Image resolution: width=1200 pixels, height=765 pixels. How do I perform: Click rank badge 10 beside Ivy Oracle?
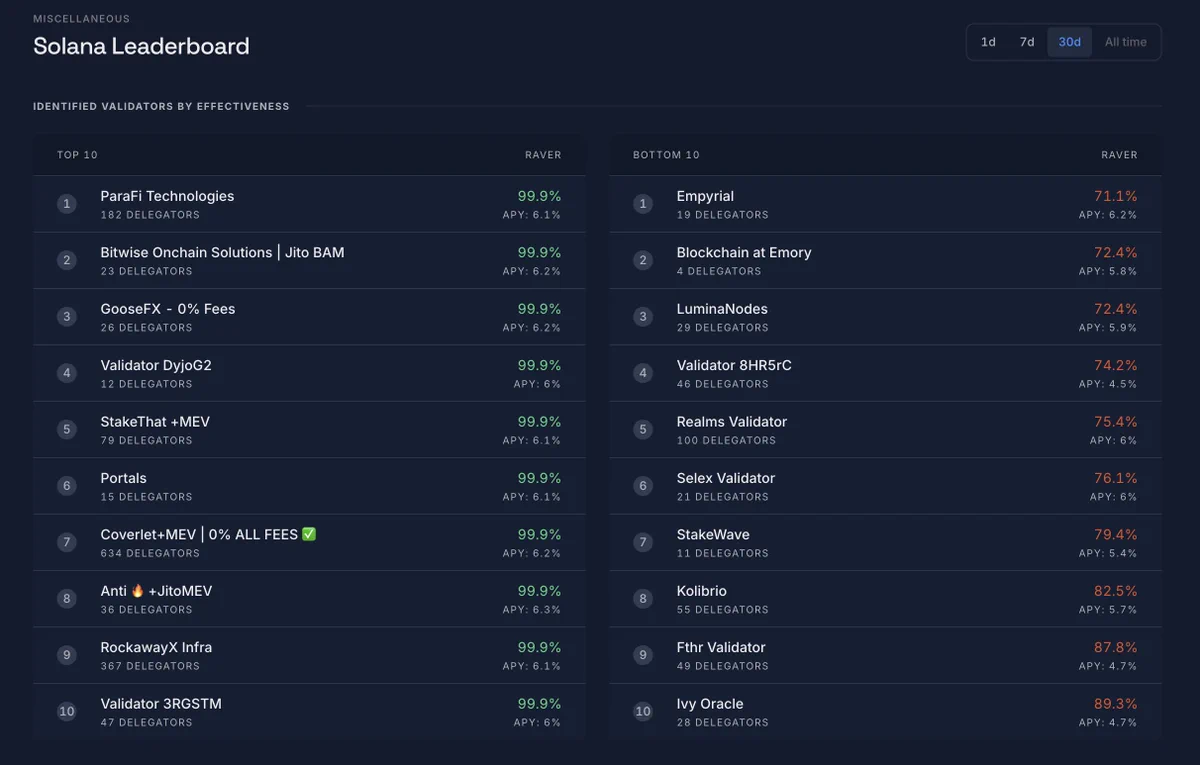643,711
